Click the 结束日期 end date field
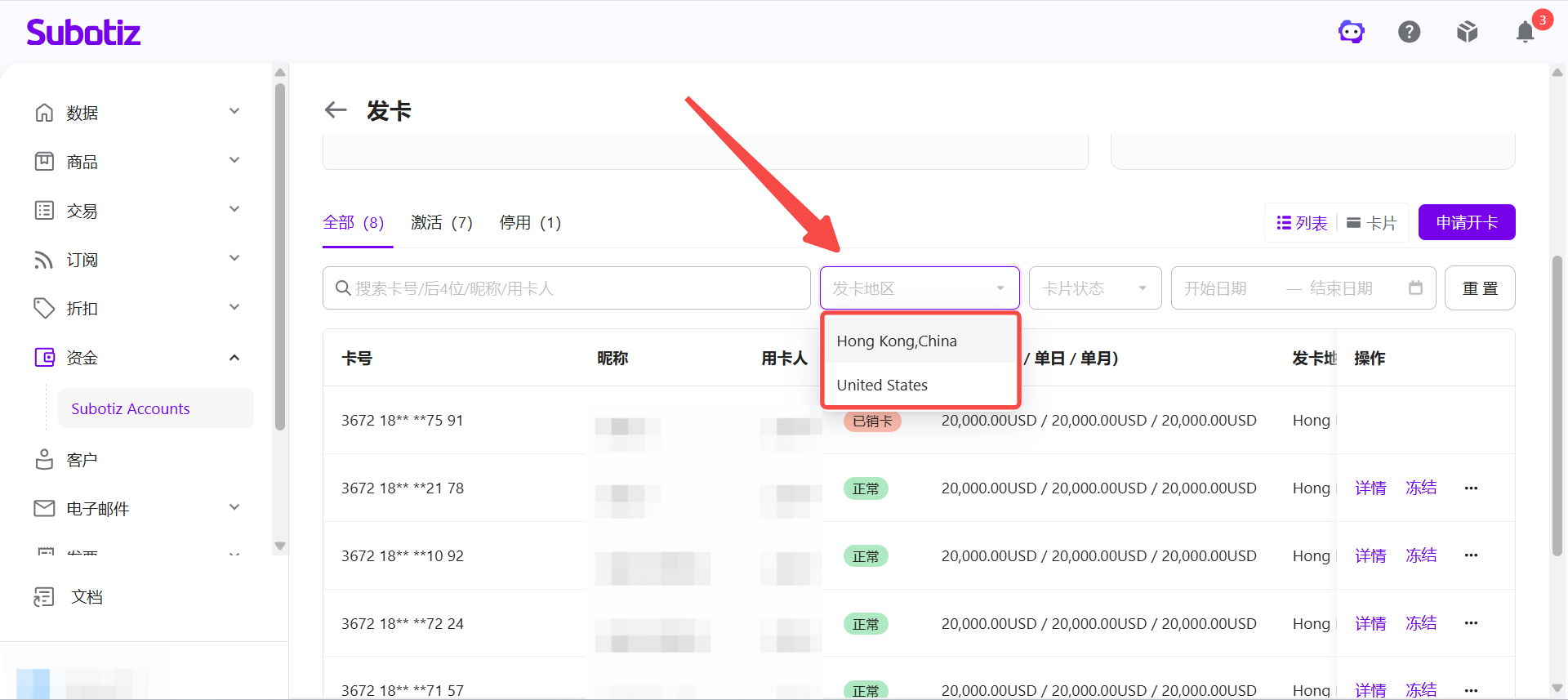The image size is (1568, 700). [1342, 288]
